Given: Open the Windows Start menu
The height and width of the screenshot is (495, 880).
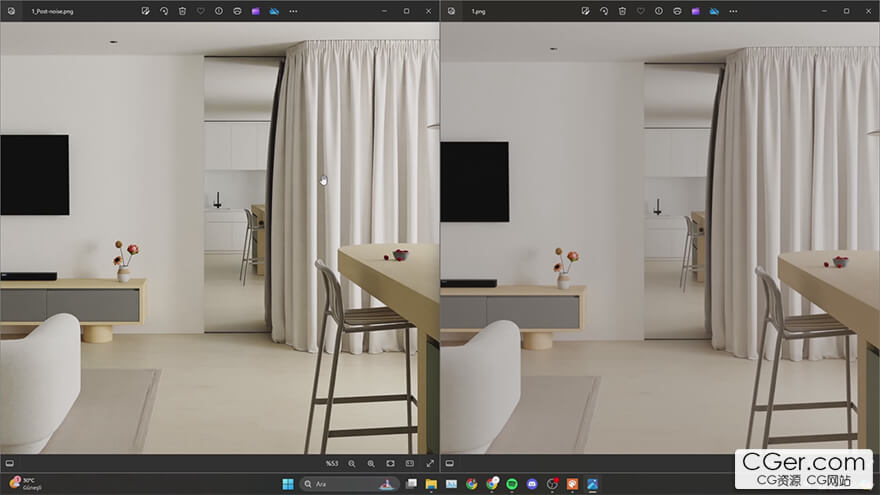Looking at the screenshot, I should (x=288, y=484).
